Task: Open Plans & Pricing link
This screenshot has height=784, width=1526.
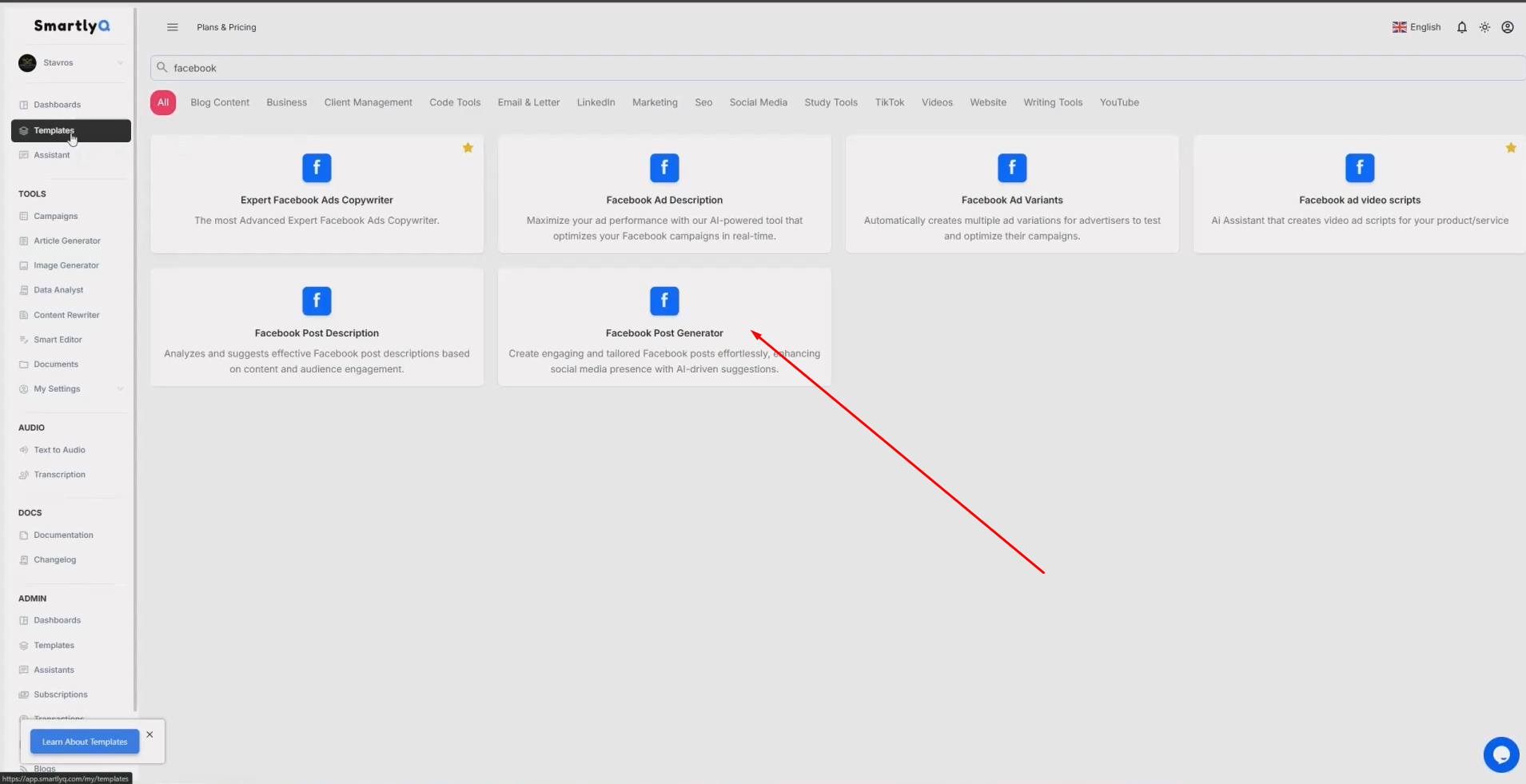Action: coord(226,27)
